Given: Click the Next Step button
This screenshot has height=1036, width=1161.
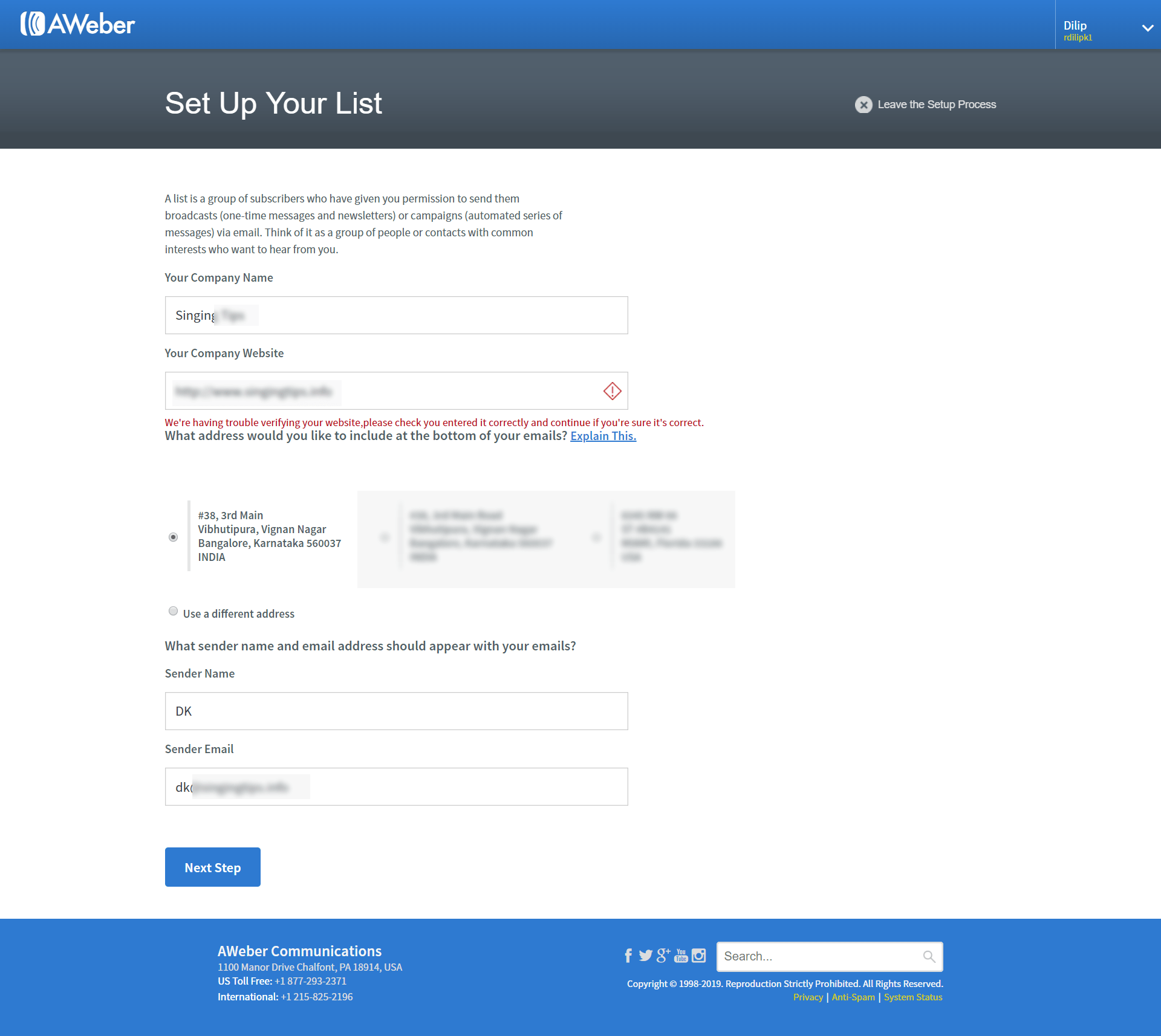Looking at the screenshot, I should click(212, 867).
